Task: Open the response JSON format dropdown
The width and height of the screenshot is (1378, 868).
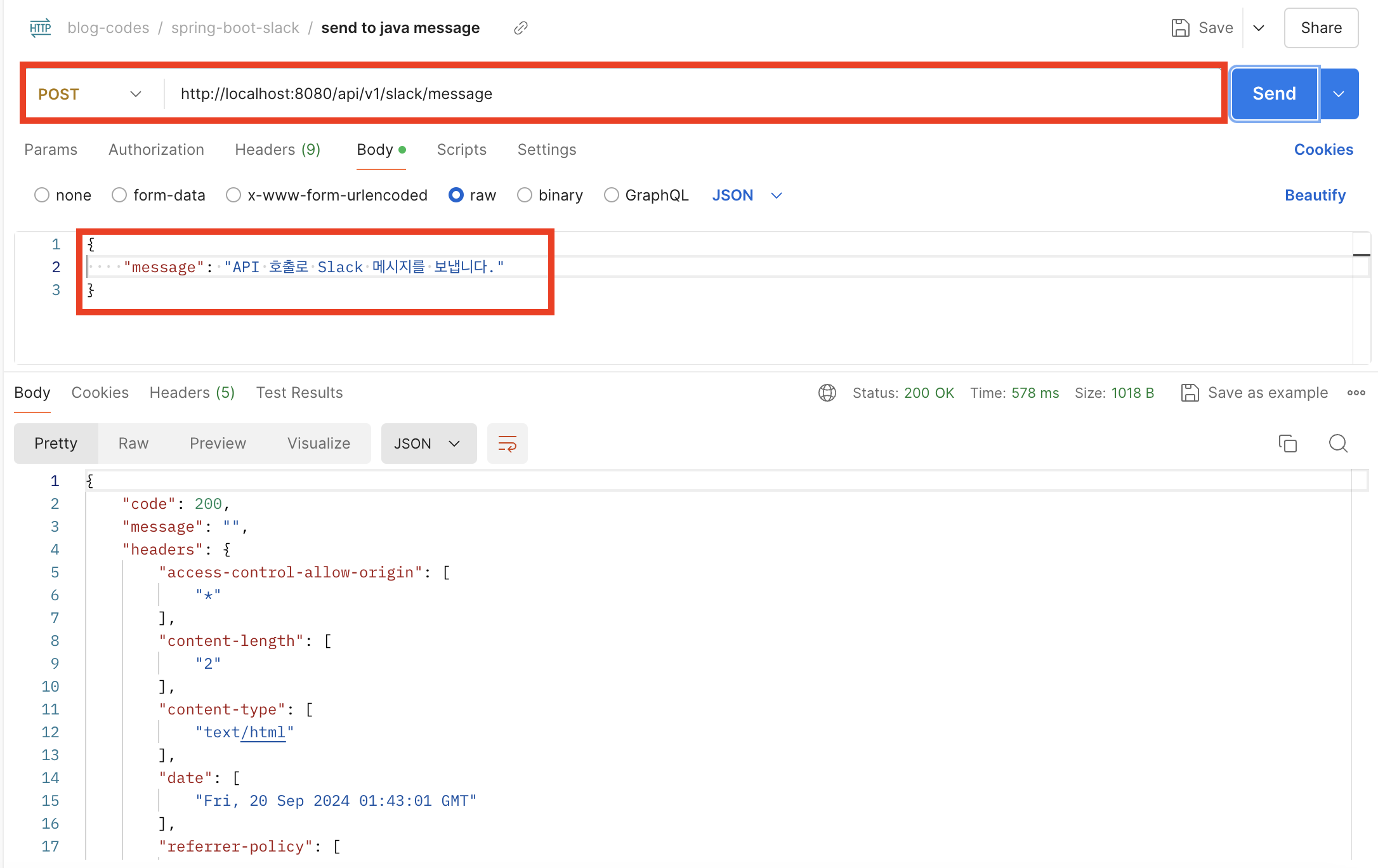Action: coord(428,444)
